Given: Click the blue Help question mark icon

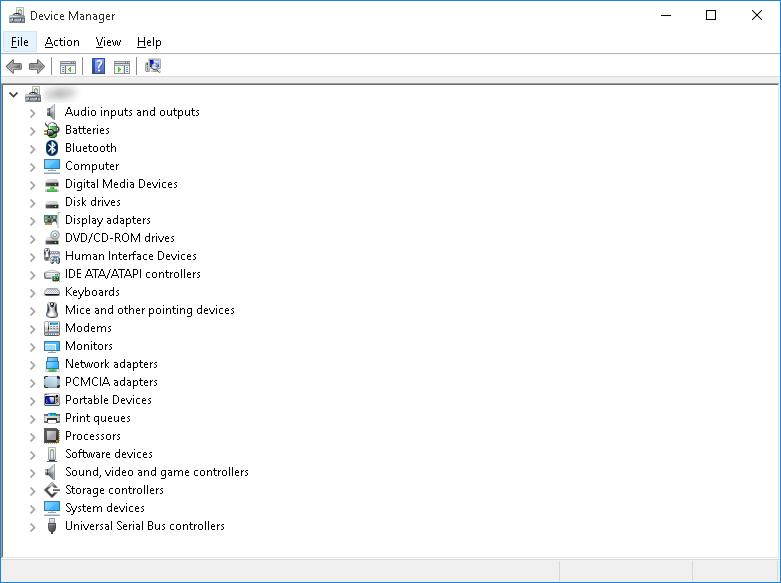Looking at the screenshot, I should point(98,67).
